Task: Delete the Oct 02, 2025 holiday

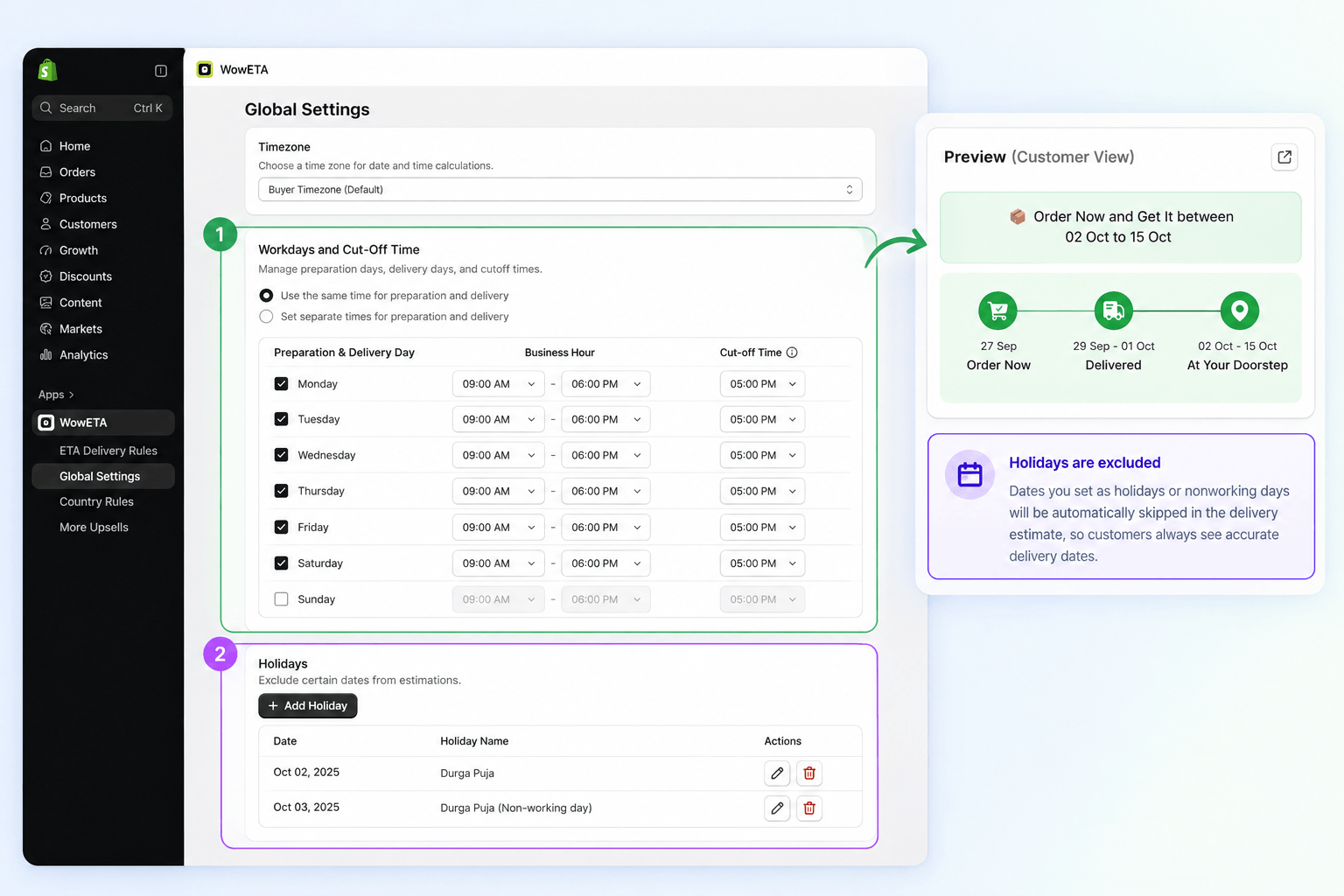Action: (809, 773)
